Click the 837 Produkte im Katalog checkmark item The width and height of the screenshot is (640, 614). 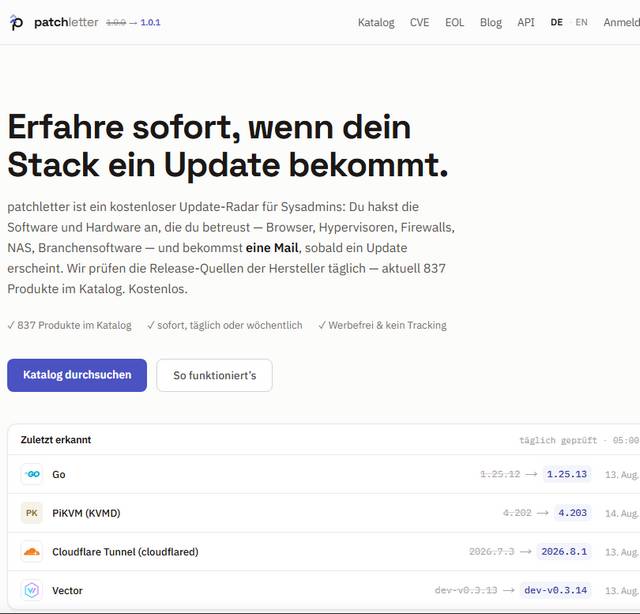coord(69,325)
